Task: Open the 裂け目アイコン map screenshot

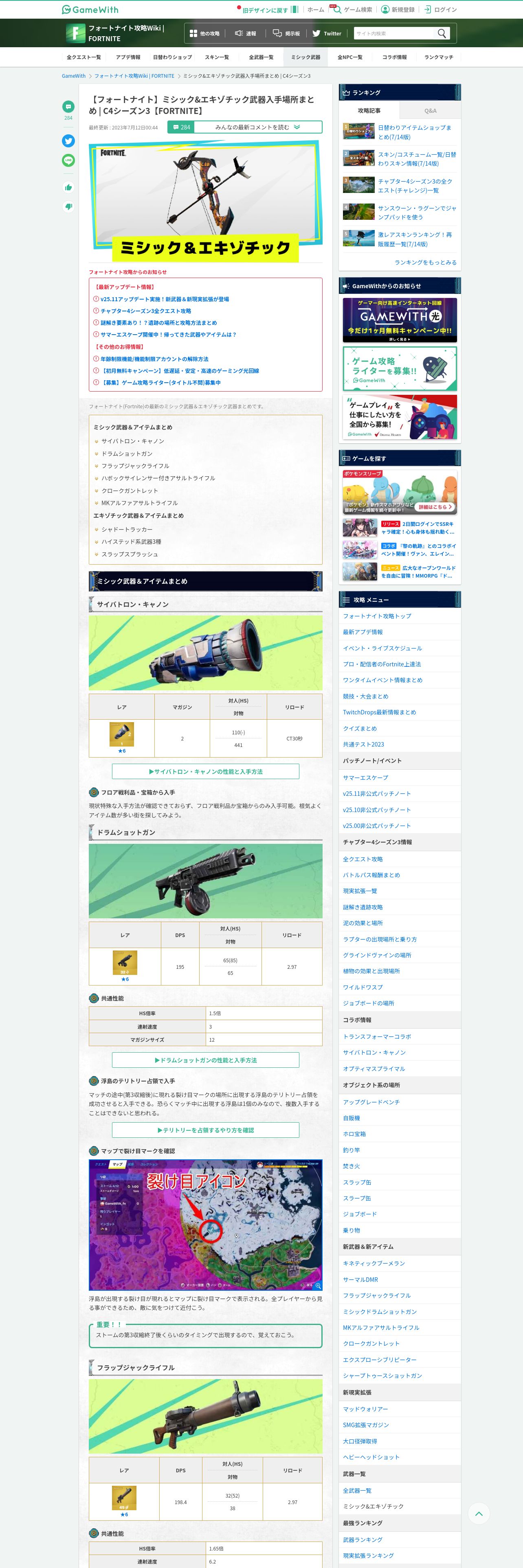Action: [206, 1225]
